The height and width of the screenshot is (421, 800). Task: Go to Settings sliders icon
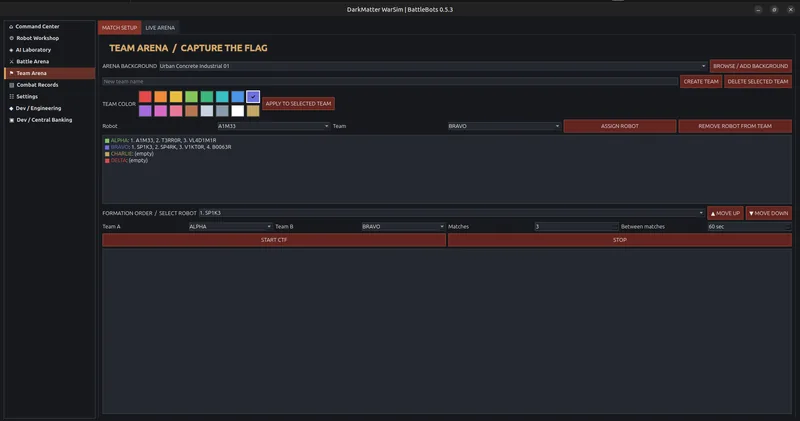click(11, 96)
